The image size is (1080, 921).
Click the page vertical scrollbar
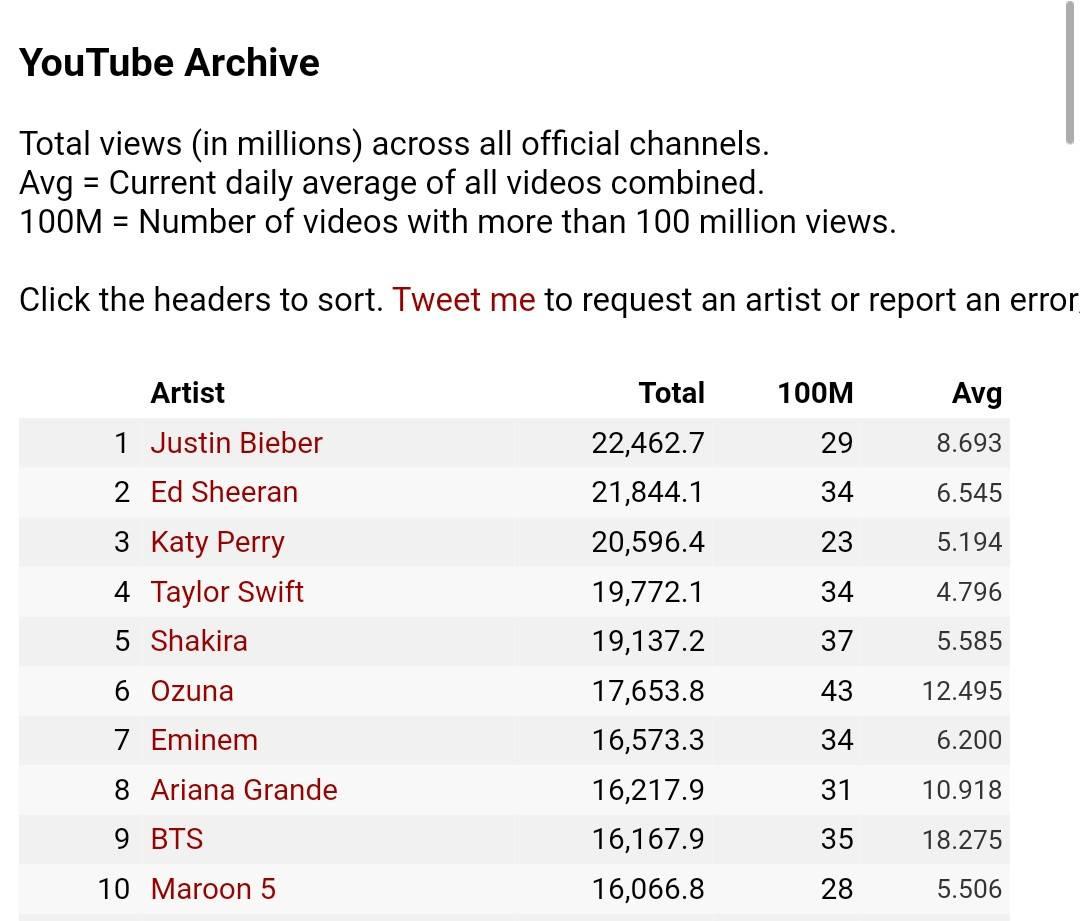point(1070,72)
